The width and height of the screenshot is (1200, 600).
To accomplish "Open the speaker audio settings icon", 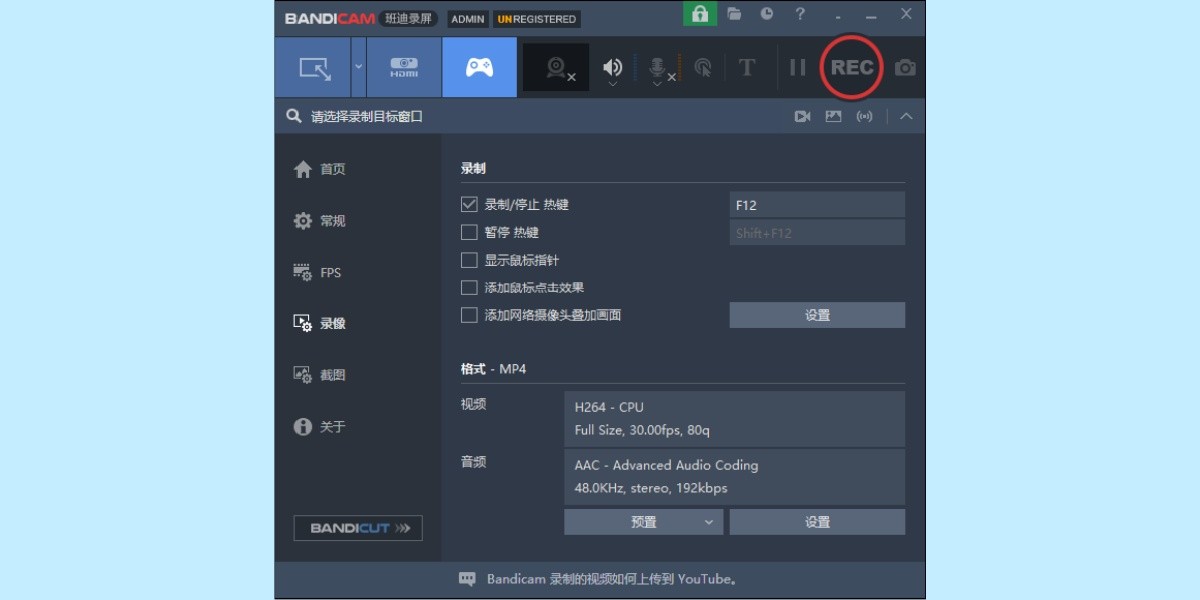I will coord(613,66).
